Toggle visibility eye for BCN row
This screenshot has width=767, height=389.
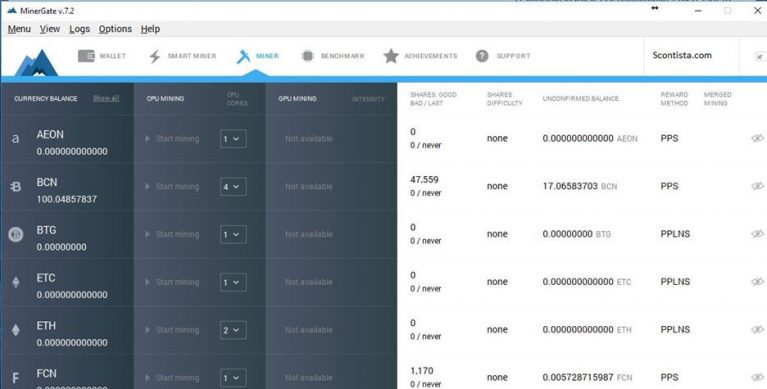pos(757,186)
